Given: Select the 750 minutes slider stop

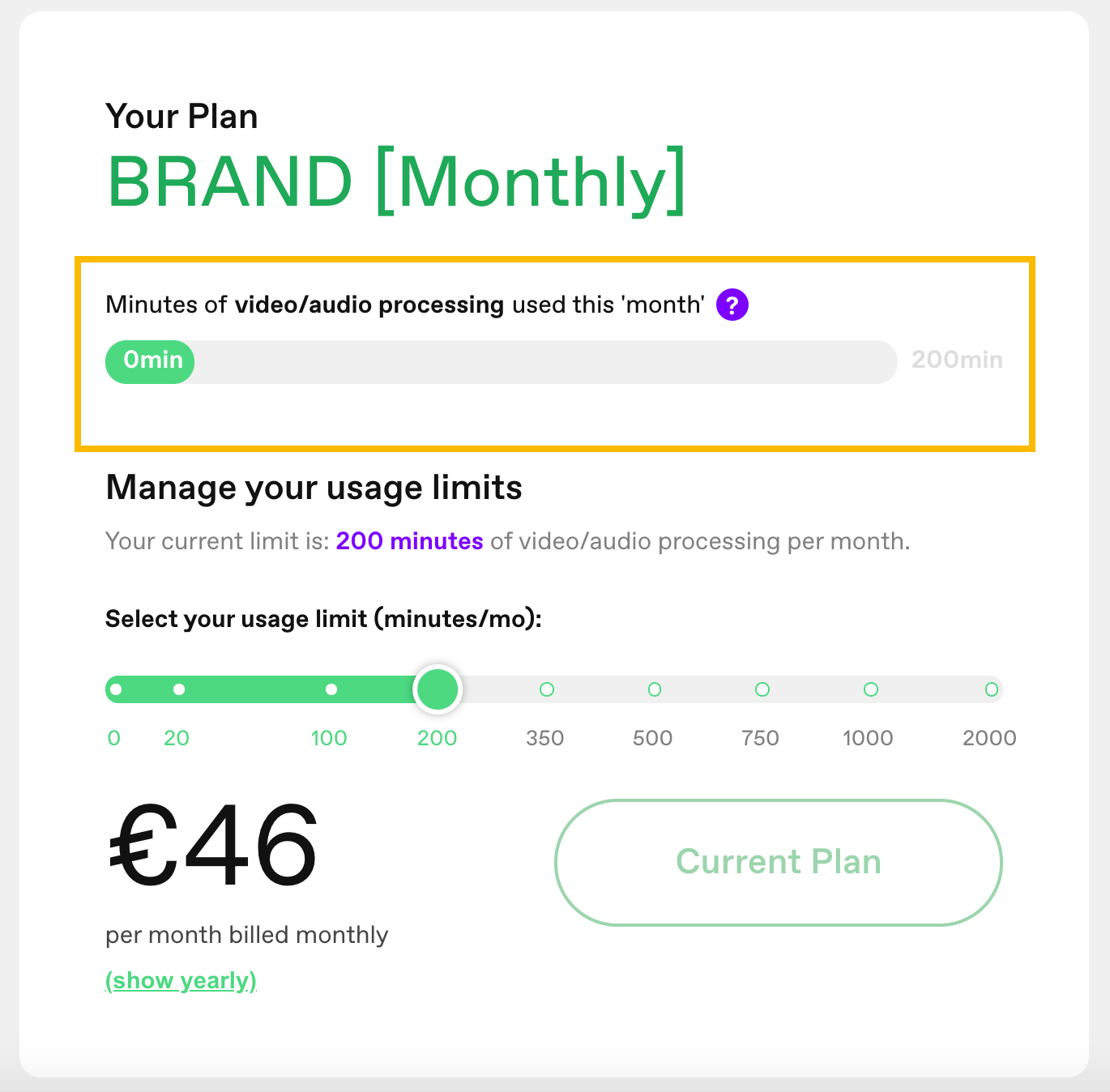Looking at the screenshot, I should [x=762, y=689].
